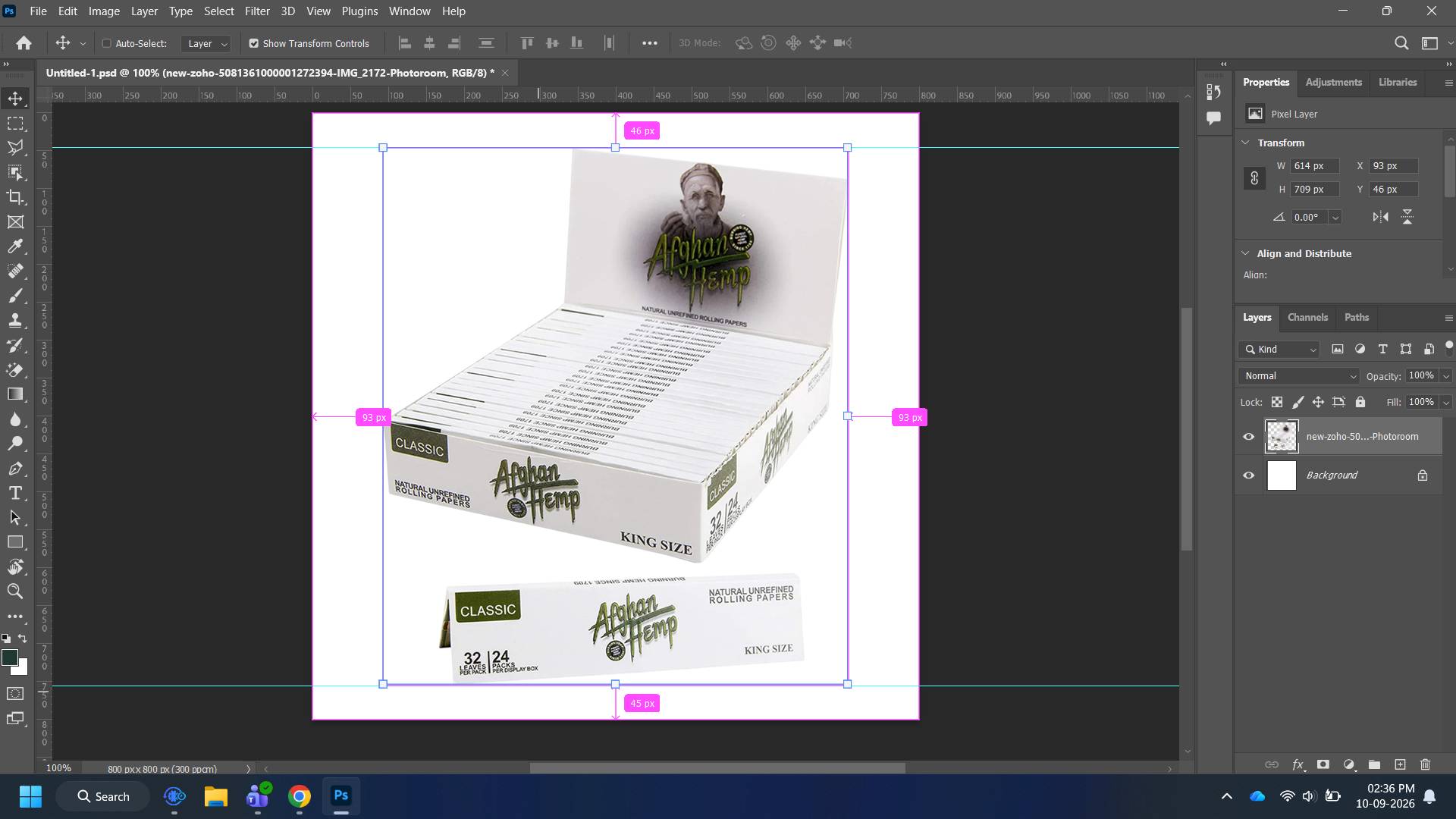Switch to the Channels tab
This screenshot has width=1456, height=819.
click(1307, 318)
